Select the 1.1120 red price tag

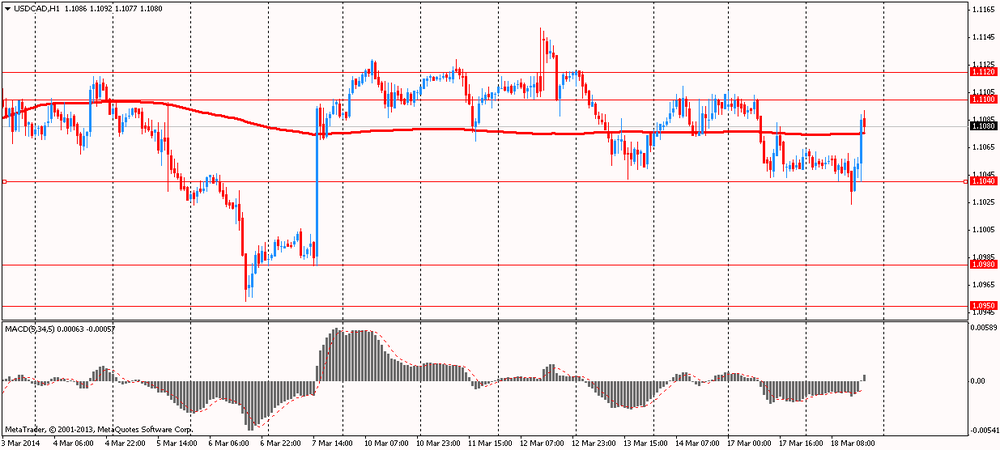(982, 73)
